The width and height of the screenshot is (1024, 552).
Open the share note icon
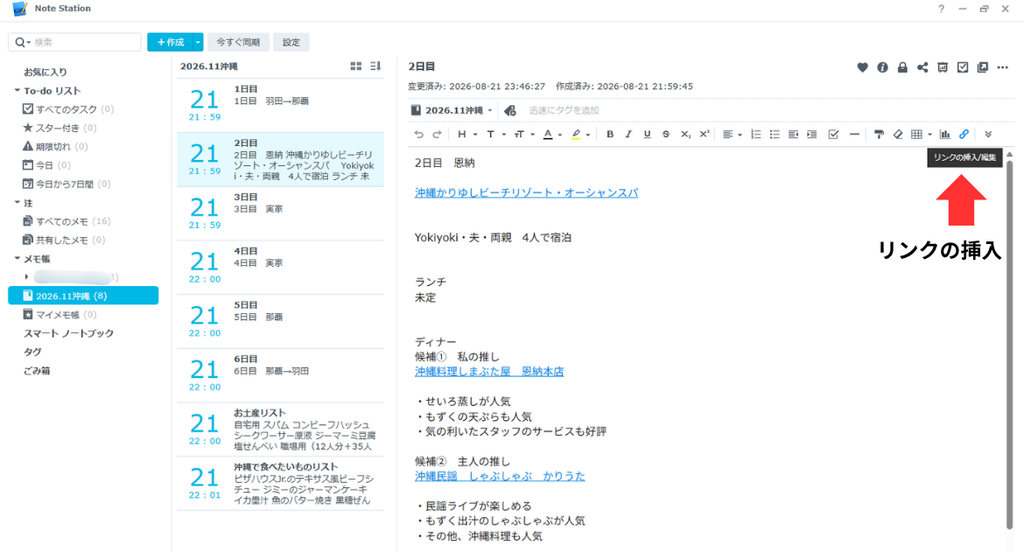tap(922, 67)
